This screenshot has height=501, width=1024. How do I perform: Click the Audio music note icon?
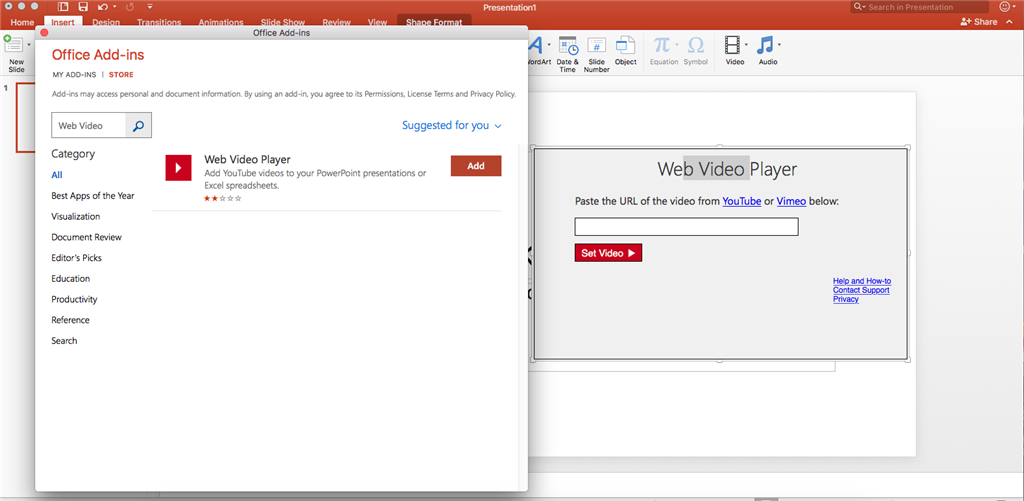765,45
